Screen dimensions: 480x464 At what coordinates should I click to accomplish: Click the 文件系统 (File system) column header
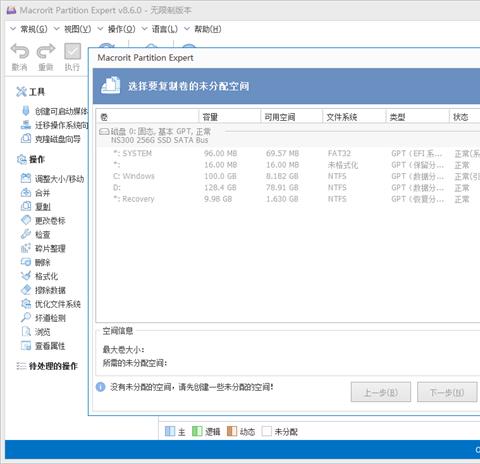click(354, 117)
